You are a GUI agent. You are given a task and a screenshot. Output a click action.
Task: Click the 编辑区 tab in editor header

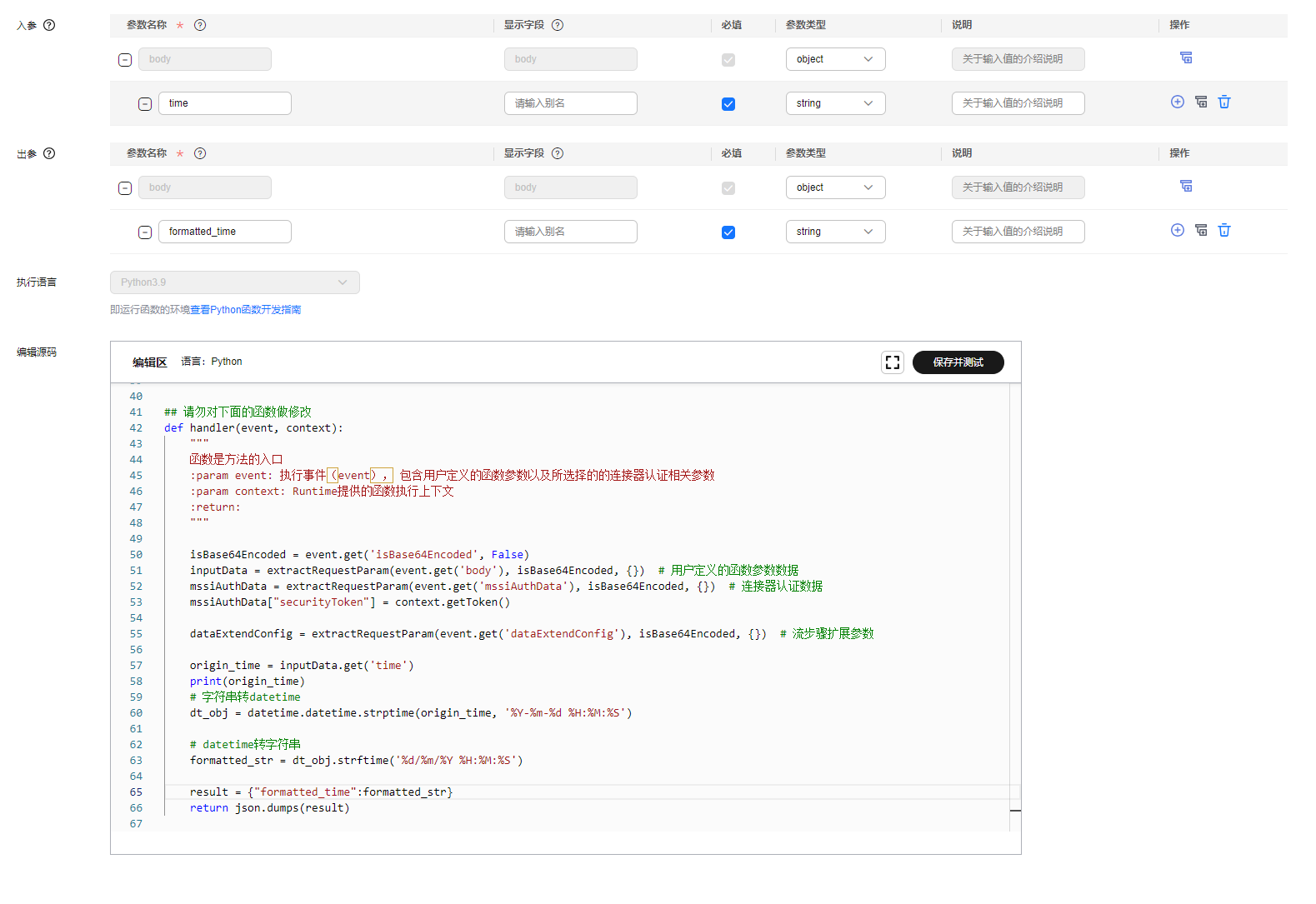[150, 362]
